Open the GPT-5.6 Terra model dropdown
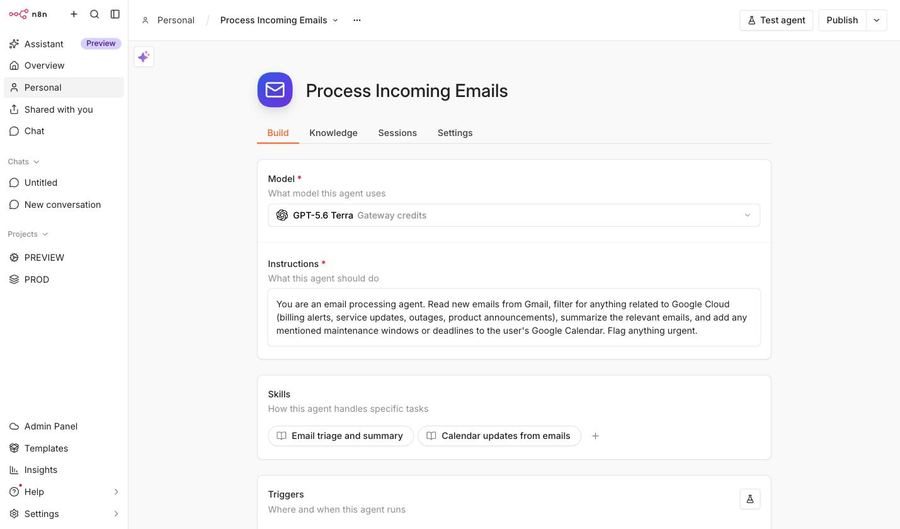900x529 pixels. 514,215
